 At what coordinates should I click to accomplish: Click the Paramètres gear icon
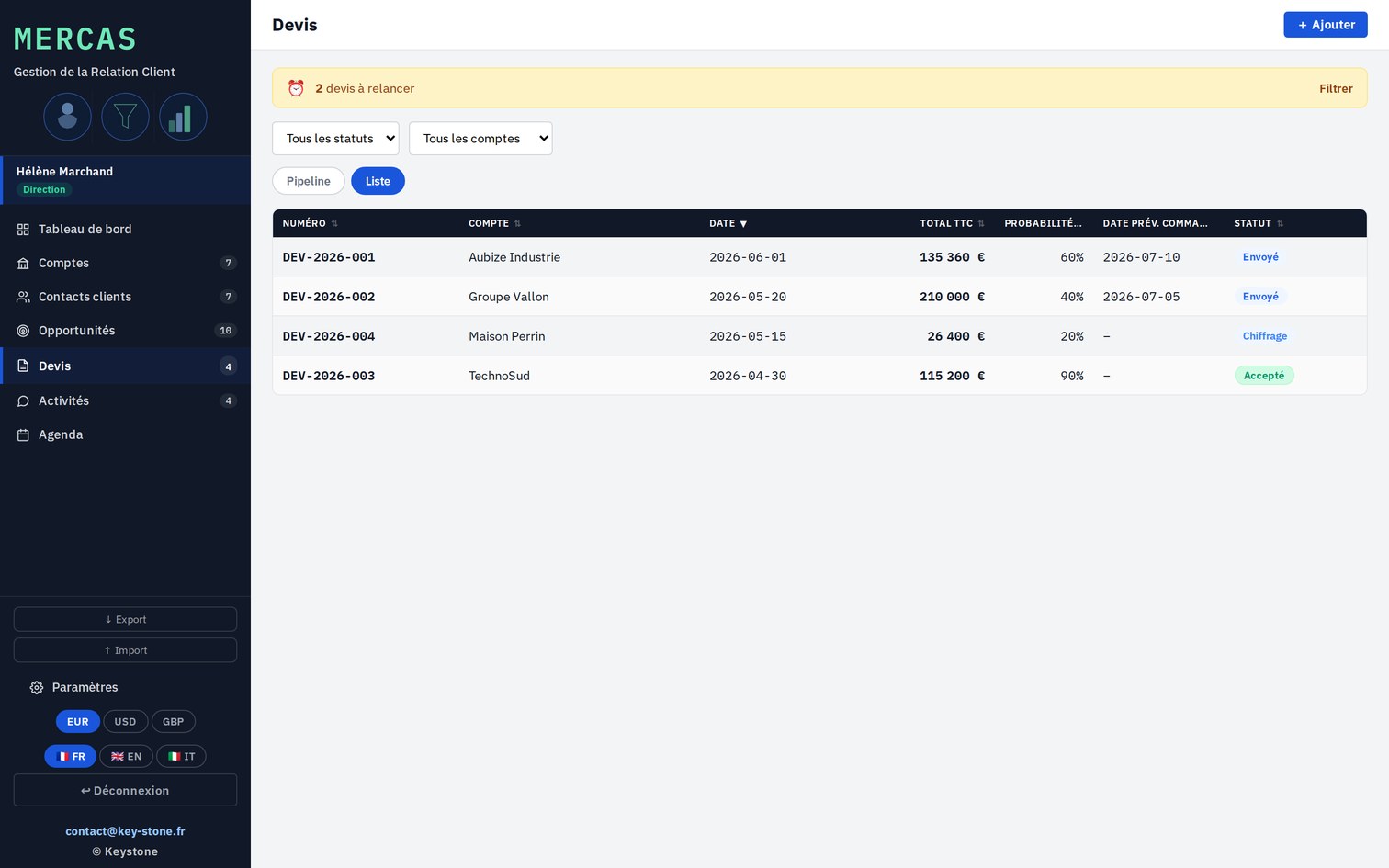(x=37, y=687)
